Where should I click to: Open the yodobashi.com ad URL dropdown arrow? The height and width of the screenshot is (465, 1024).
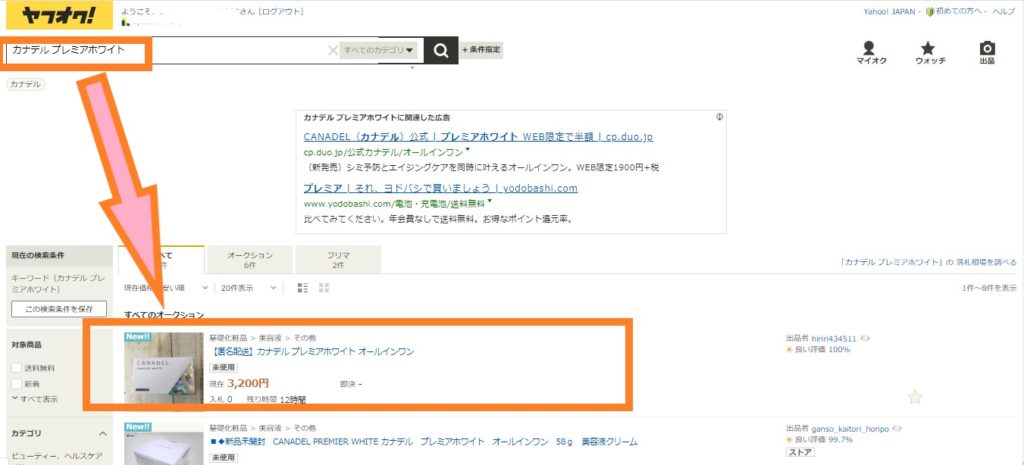(488, 201)
